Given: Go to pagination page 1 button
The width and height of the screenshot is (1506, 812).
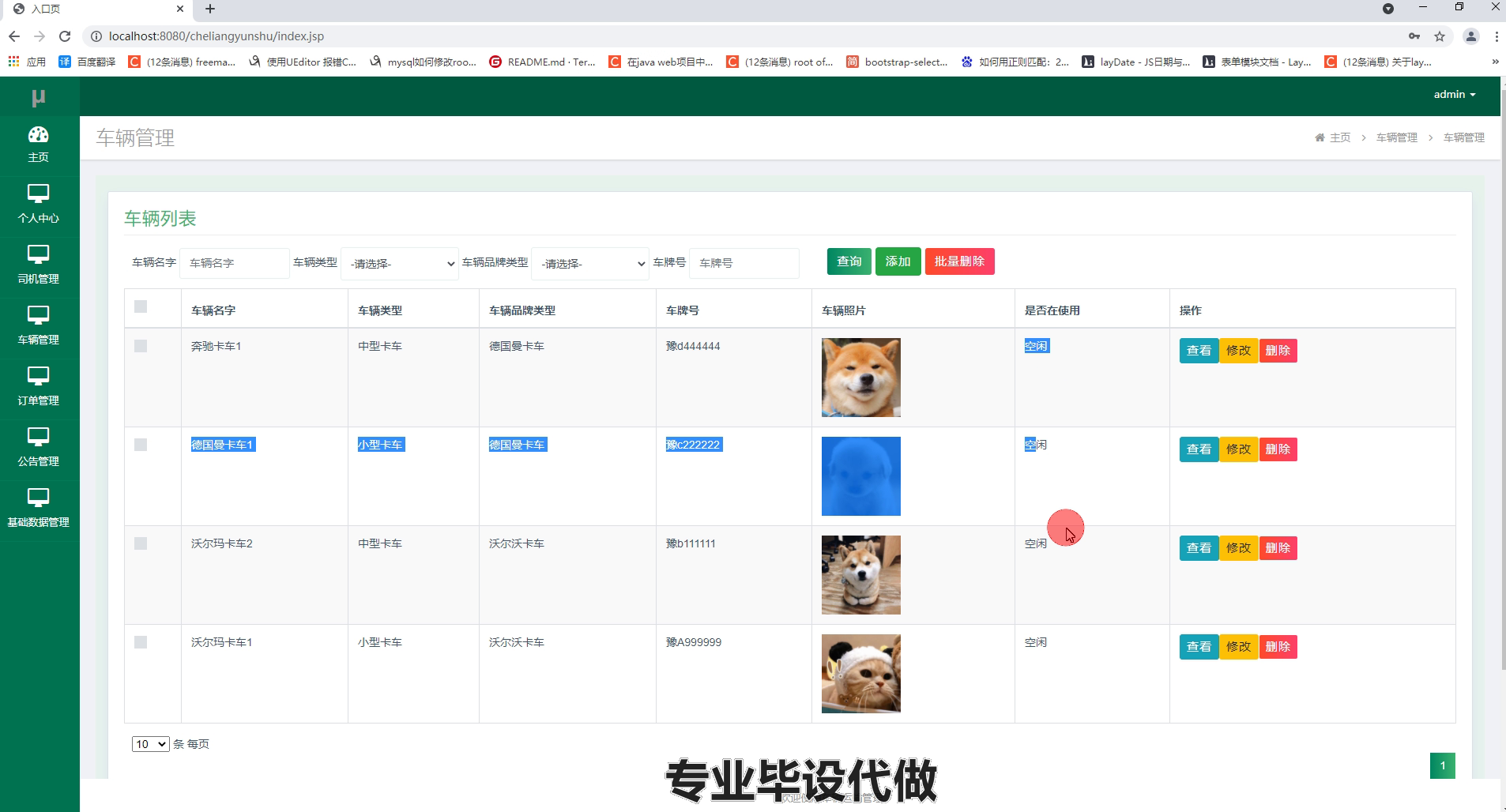Looking at the screenshot, I should point(1442,765).
